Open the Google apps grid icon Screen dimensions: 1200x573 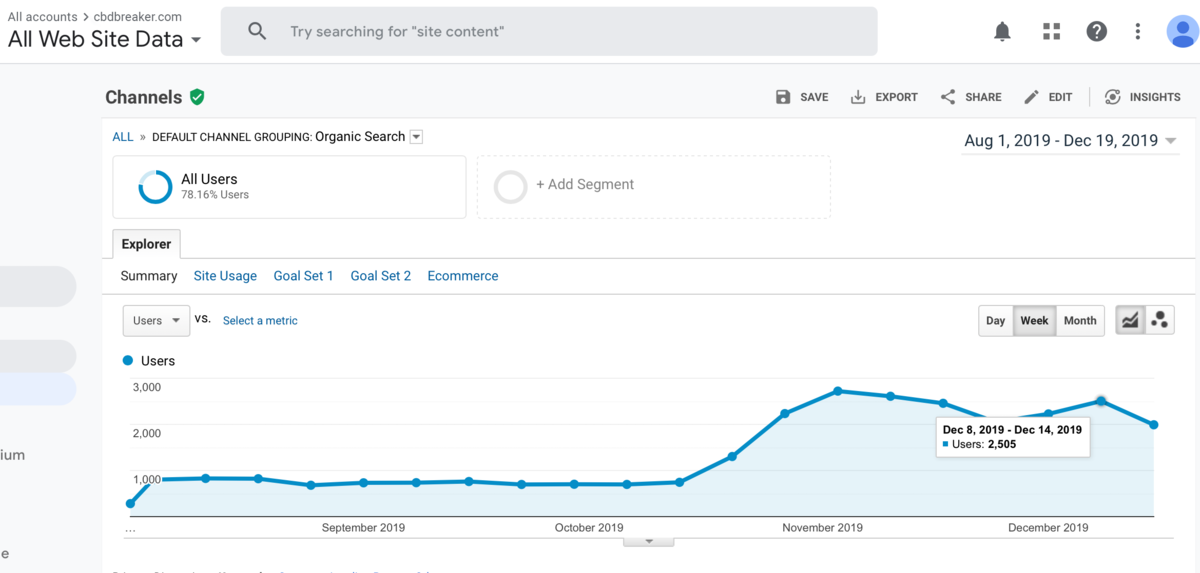(1051, 32)
